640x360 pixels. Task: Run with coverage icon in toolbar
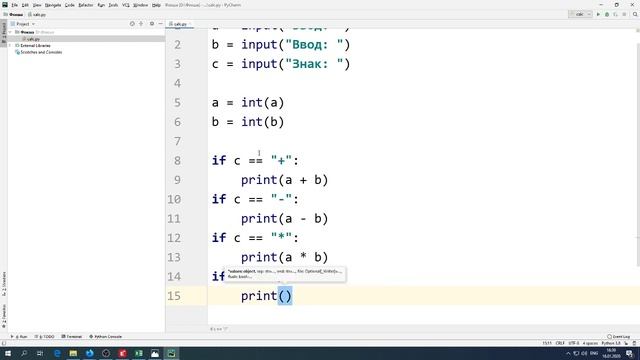616,14
